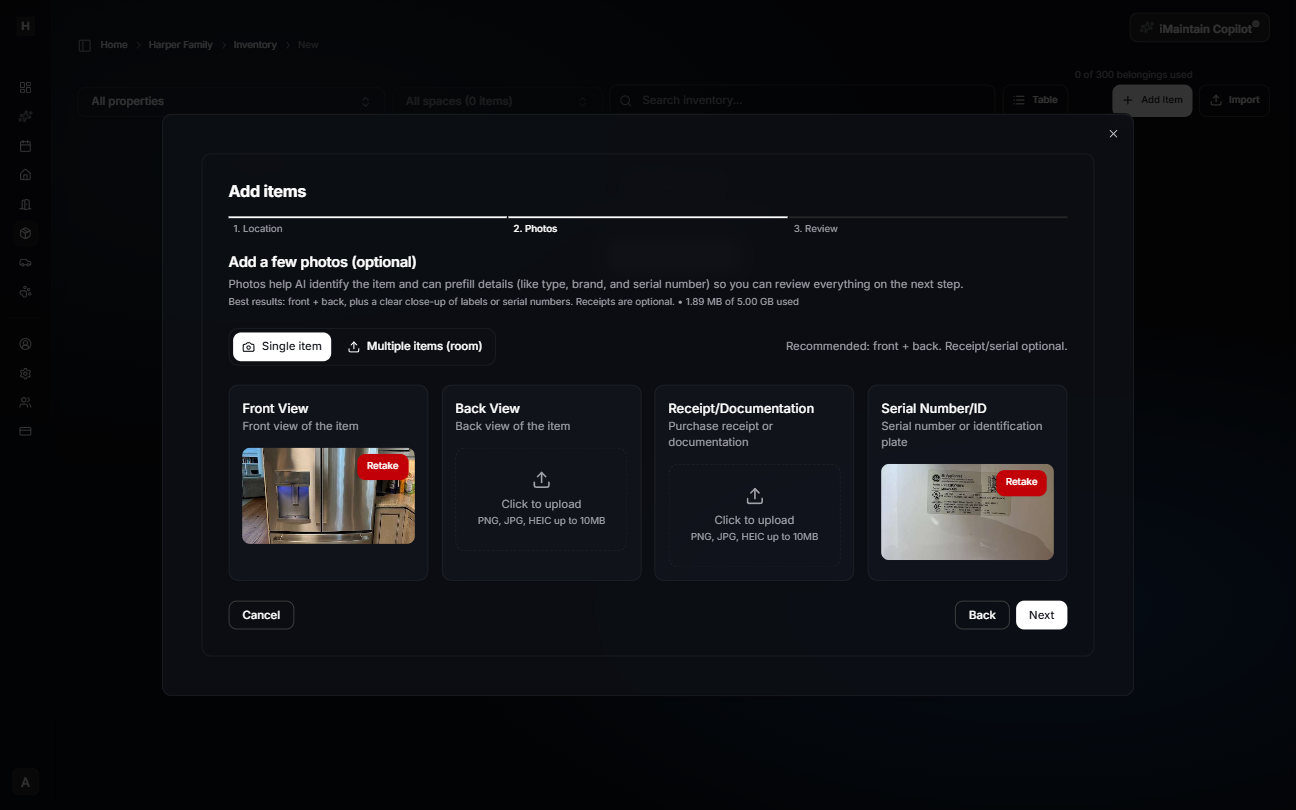Expand the All spaces (0 items) dropdown
This screenshot has height=810, width=1296.
click(x=495, y=100)
